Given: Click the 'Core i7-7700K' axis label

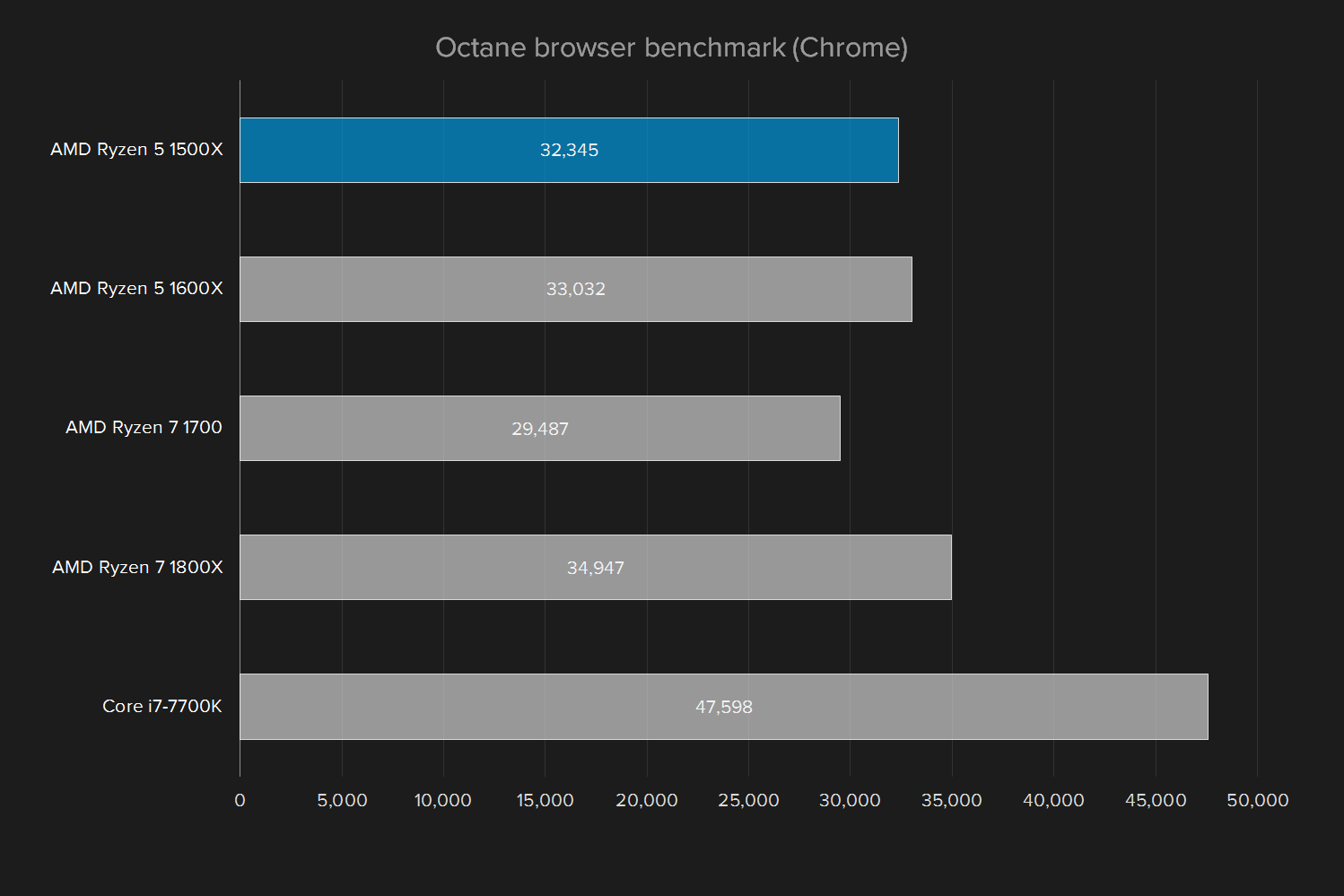Looking at the screenshot, I should click(162, 706).
